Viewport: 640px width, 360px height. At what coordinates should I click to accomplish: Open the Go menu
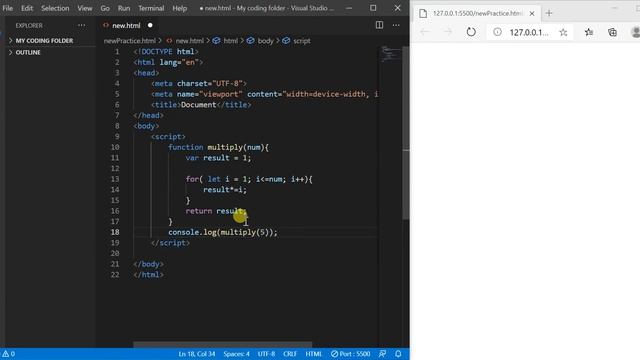point(105,8)
